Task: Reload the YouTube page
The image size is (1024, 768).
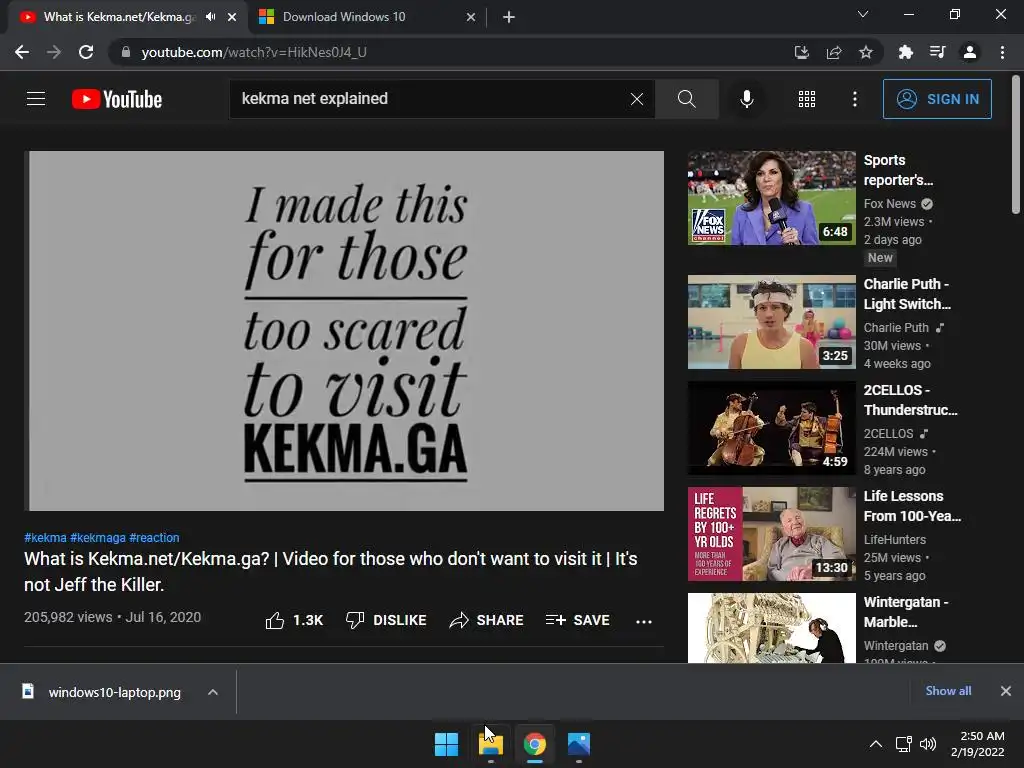Action: coord(86,52)
